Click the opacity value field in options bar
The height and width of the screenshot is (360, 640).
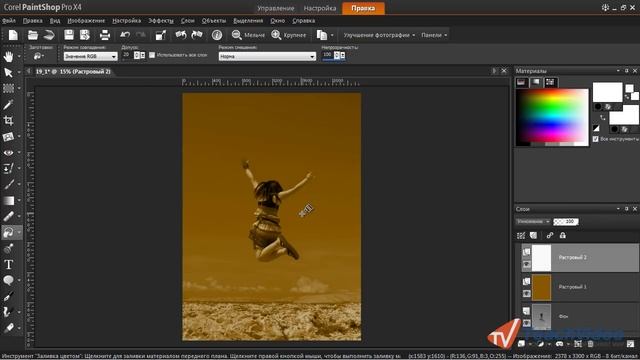[x=327, y=55]
